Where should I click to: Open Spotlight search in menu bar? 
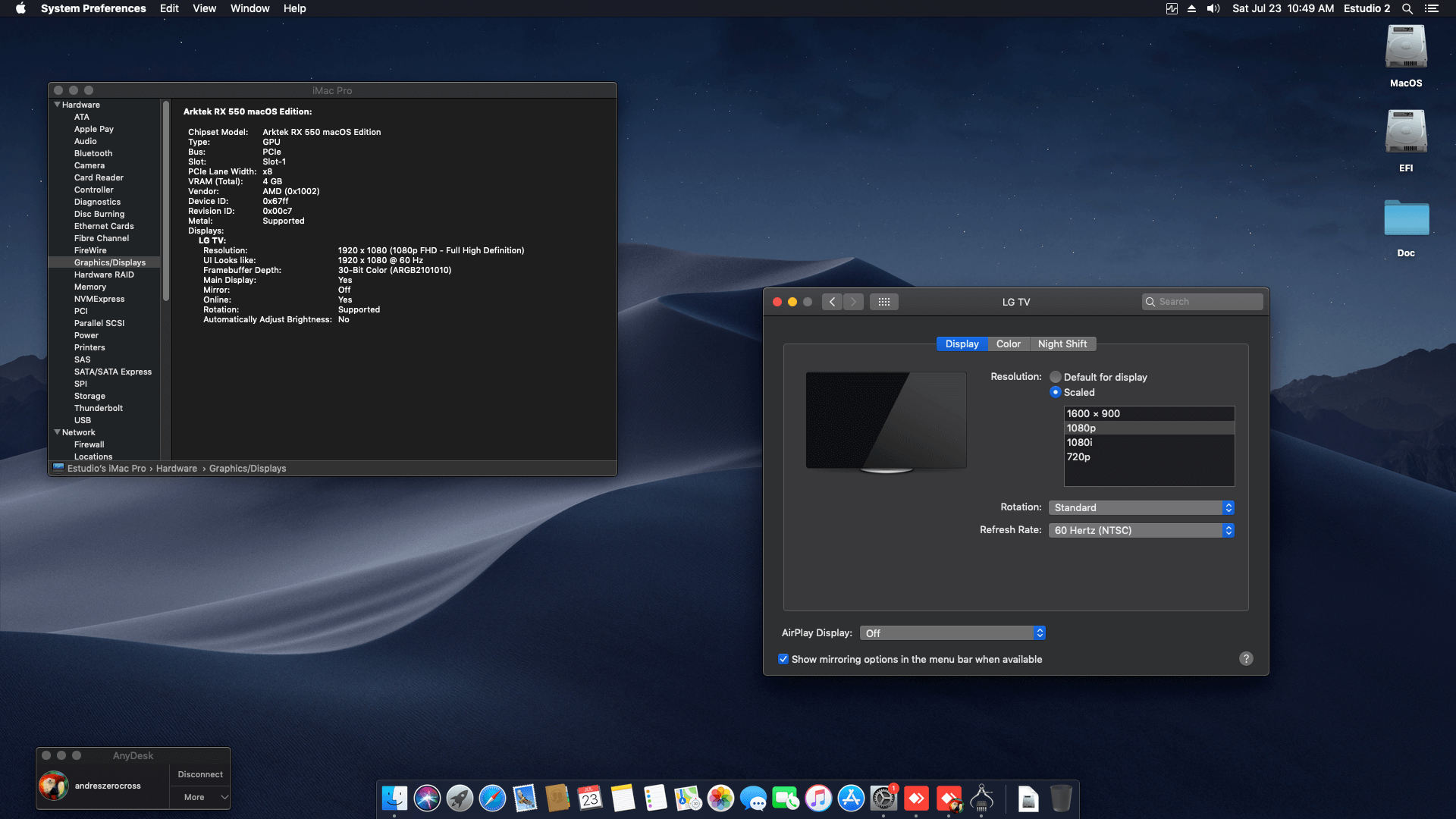(x=1407, y=8)
